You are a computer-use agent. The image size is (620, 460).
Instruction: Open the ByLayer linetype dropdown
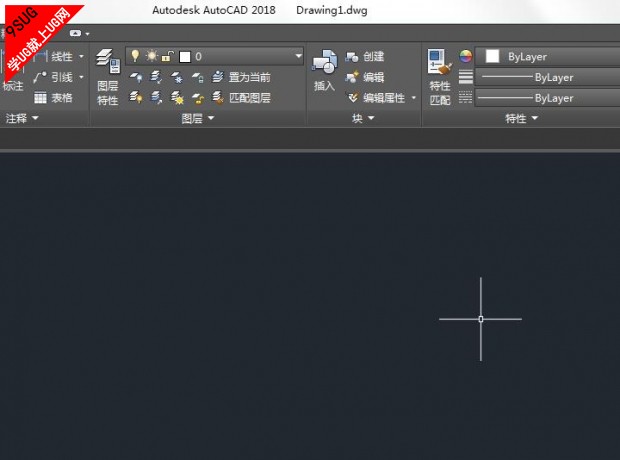coord(547,98)
